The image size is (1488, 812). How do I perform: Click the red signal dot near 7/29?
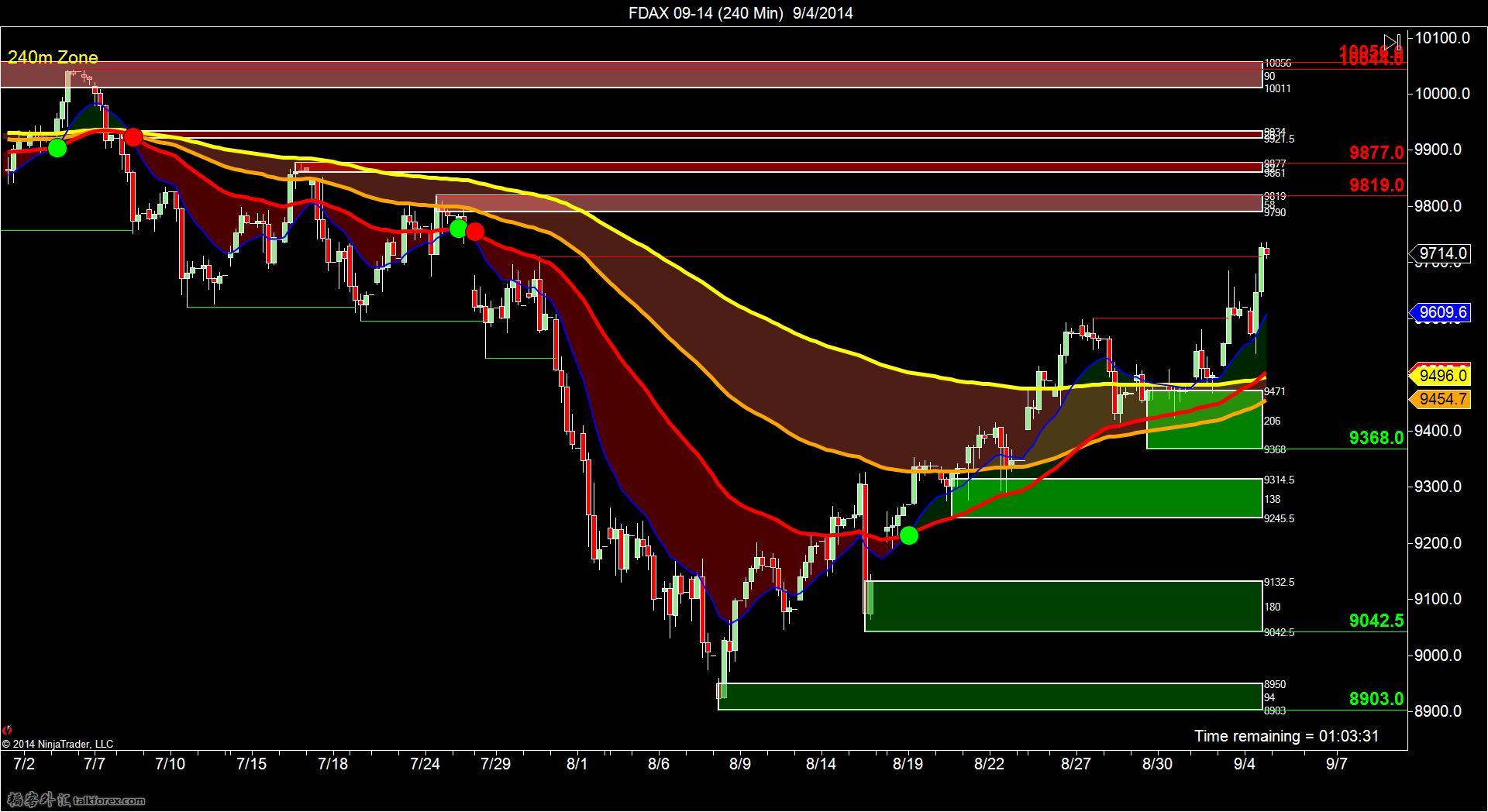click(x=475, y=232)
